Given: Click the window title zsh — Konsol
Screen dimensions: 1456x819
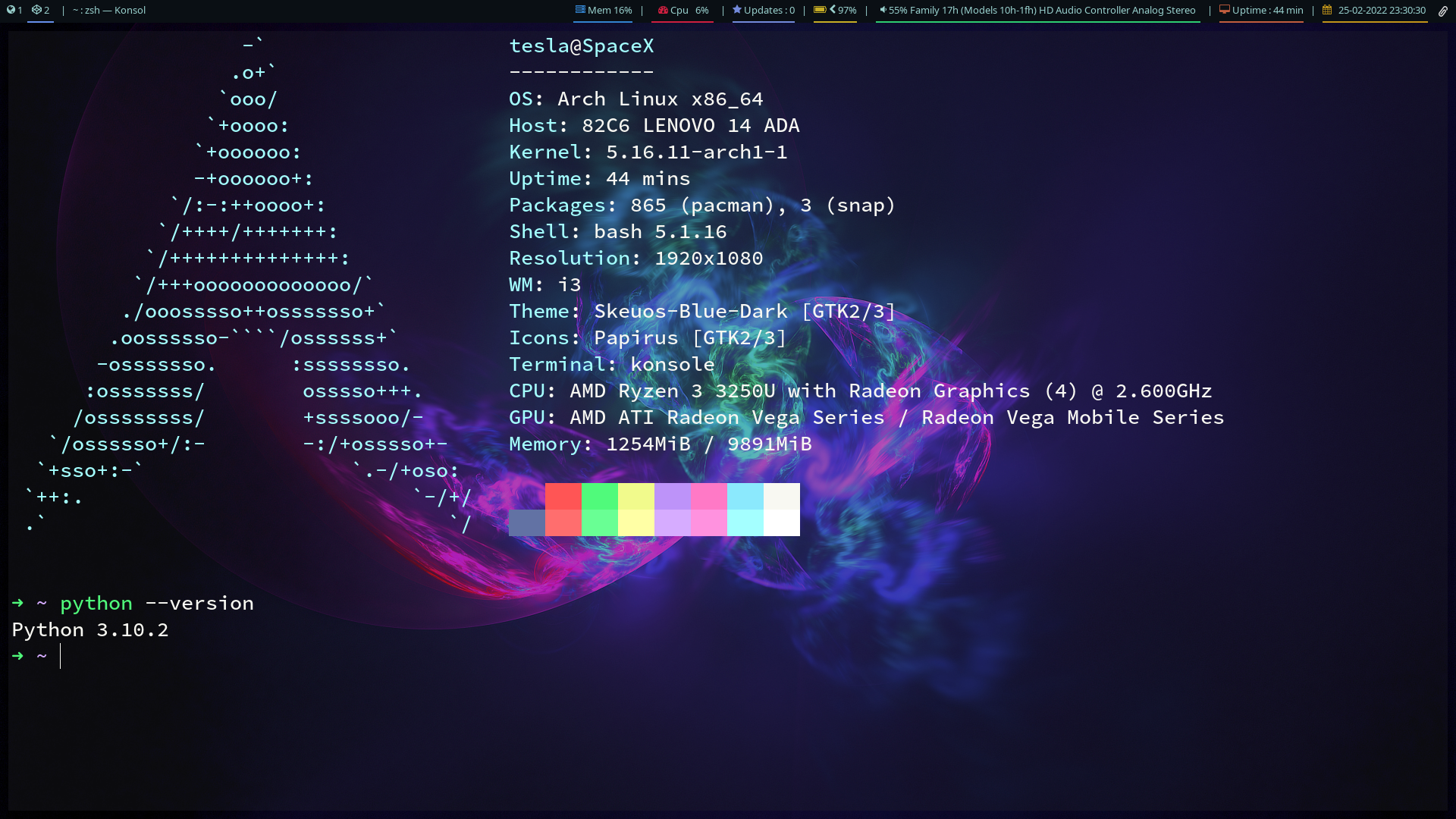Looking at the screenshot, I should [109, 10].
